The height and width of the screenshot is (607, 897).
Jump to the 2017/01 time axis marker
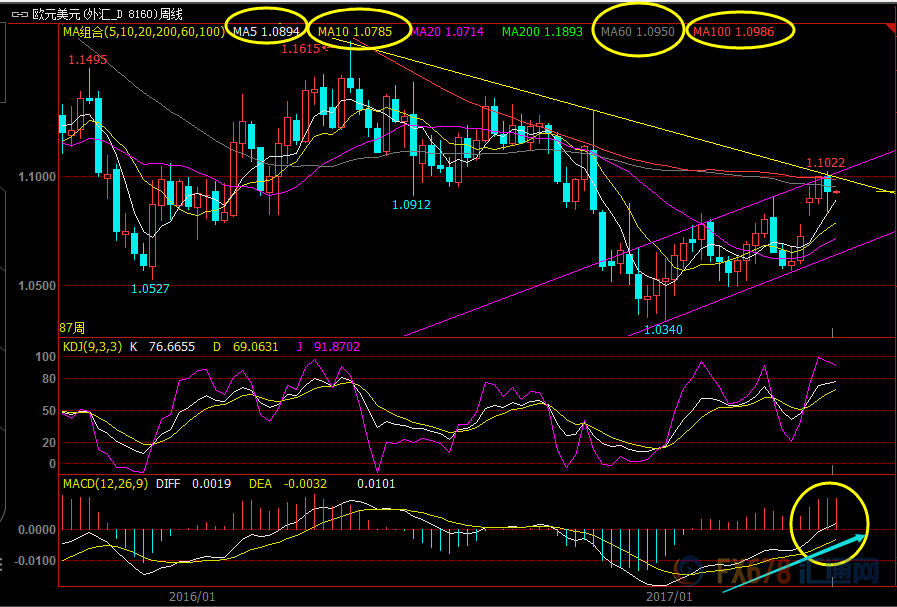pyautogui.click(x=667, y=597)
